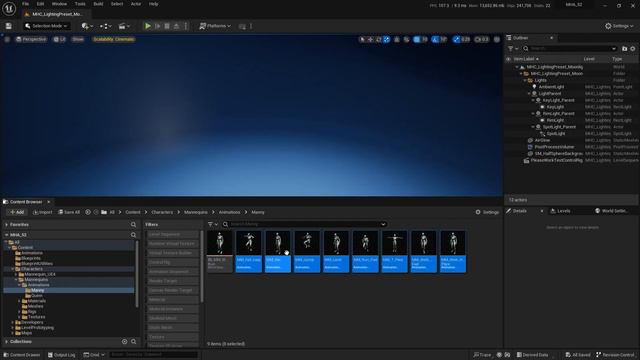Toggle the world/local coordinate space icon

pos(397,40)
